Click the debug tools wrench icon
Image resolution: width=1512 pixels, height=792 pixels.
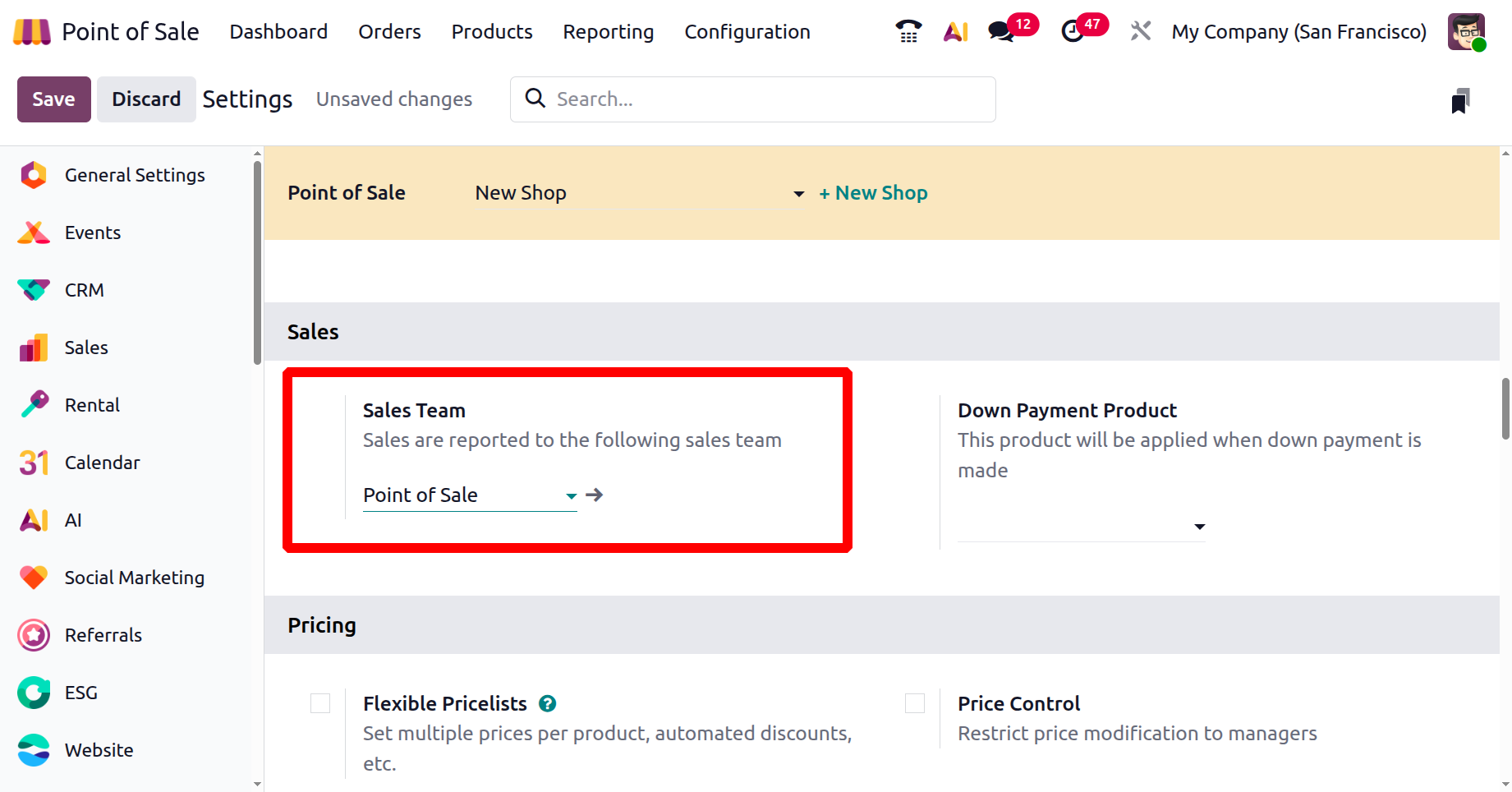tap(1140, 31)
